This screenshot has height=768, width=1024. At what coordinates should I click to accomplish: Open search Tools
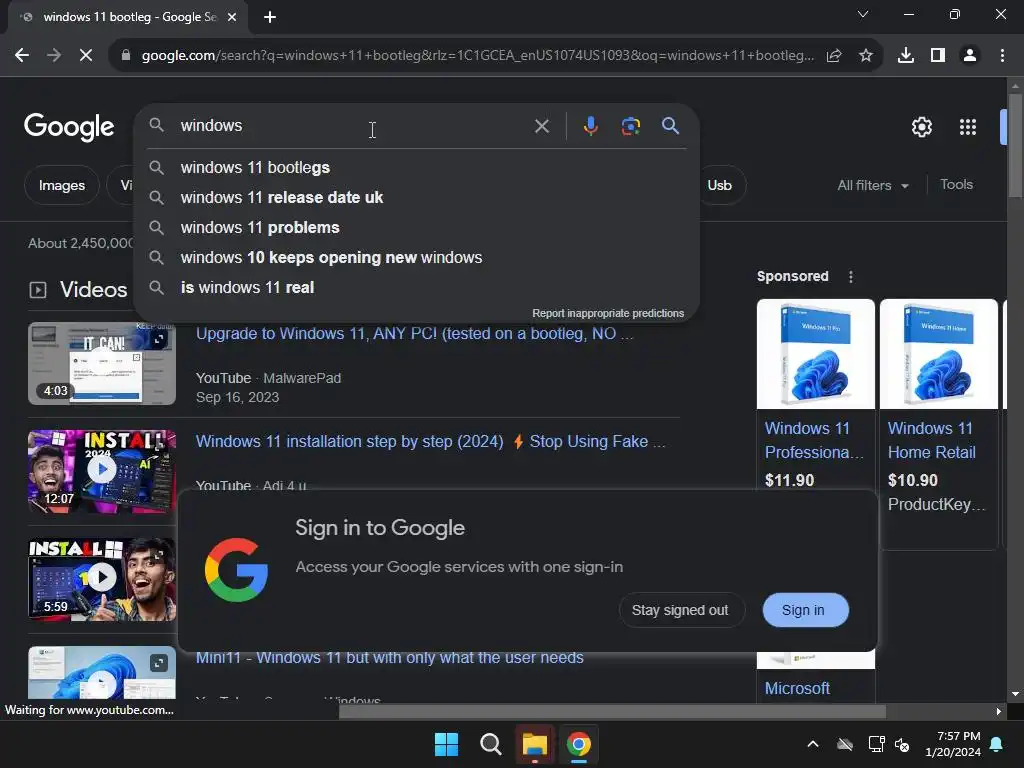956,185
